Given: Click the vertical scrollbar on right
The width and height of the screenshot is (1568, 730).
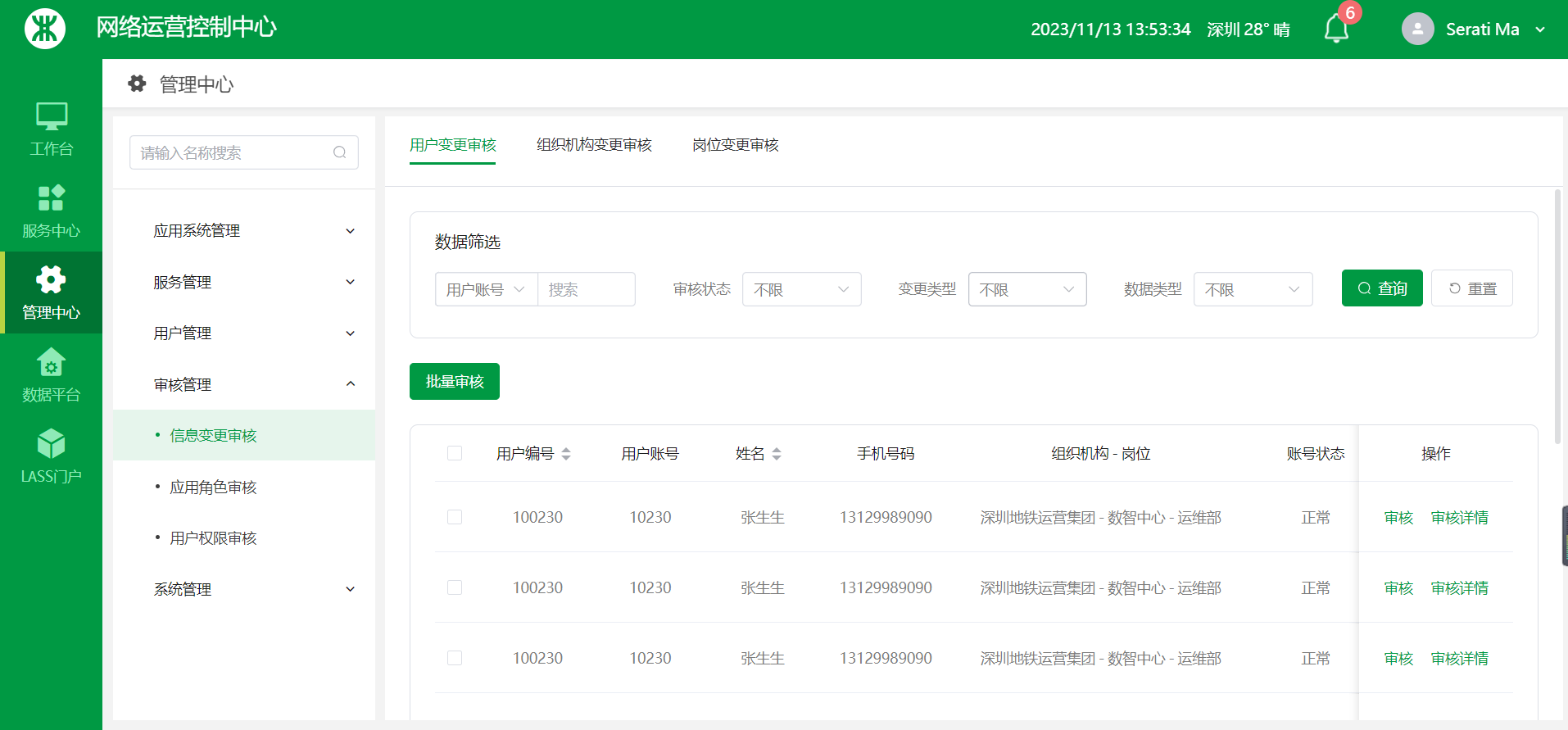Looking at the screenshot, I should [x=1557, y=316].
